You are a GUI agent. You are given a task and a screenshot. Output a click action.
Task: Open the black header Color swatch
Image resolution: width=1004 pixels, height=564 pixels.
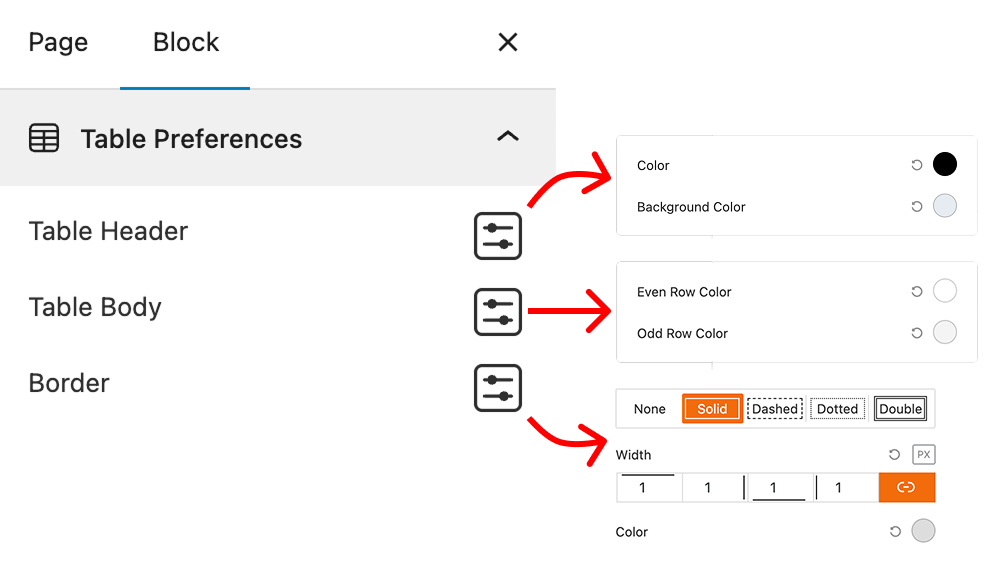[945, 165]
